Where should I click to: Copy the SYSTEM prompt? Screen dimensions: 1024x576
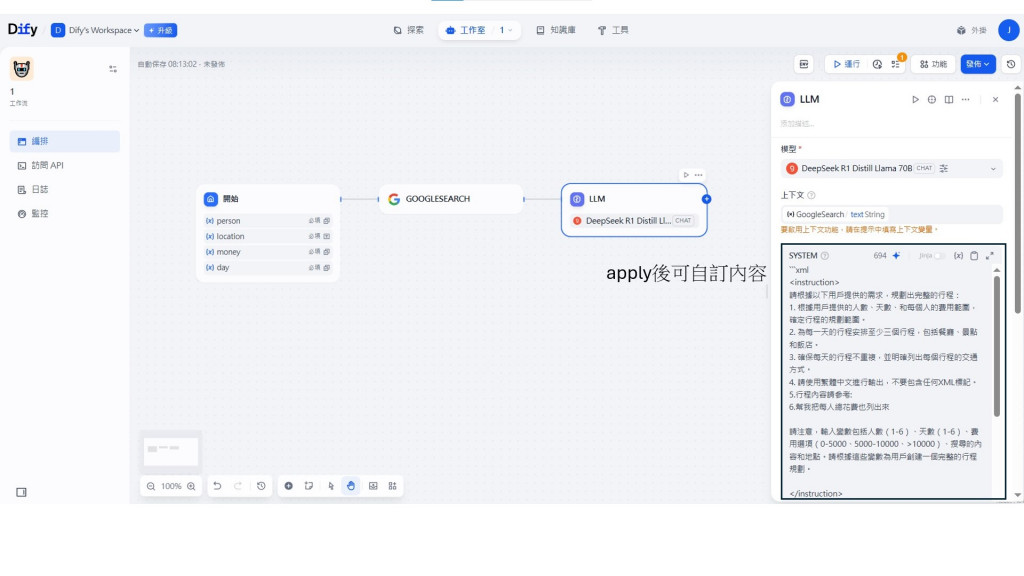[974, 256]
